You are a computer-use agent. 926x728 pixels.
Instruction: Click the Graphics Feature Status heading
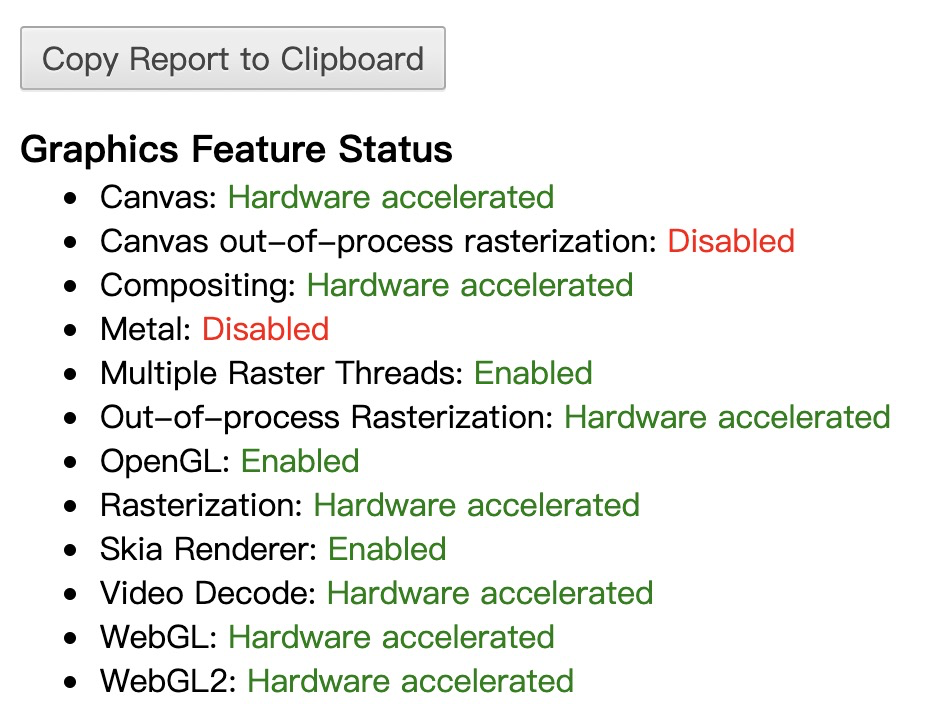click(x=236, y=150)
